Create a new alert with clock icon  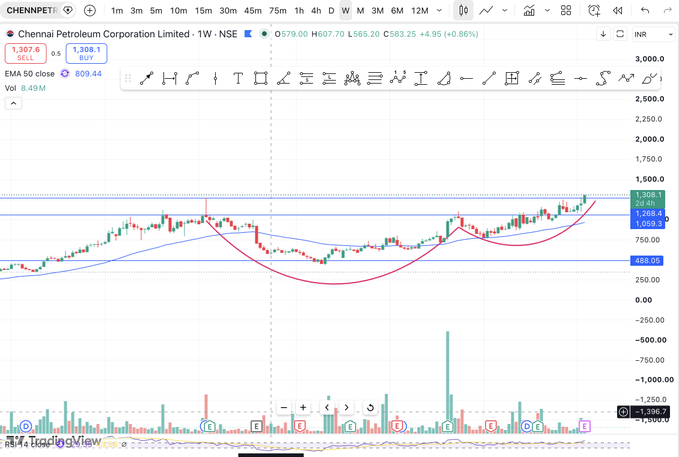(x=594, y=10)
